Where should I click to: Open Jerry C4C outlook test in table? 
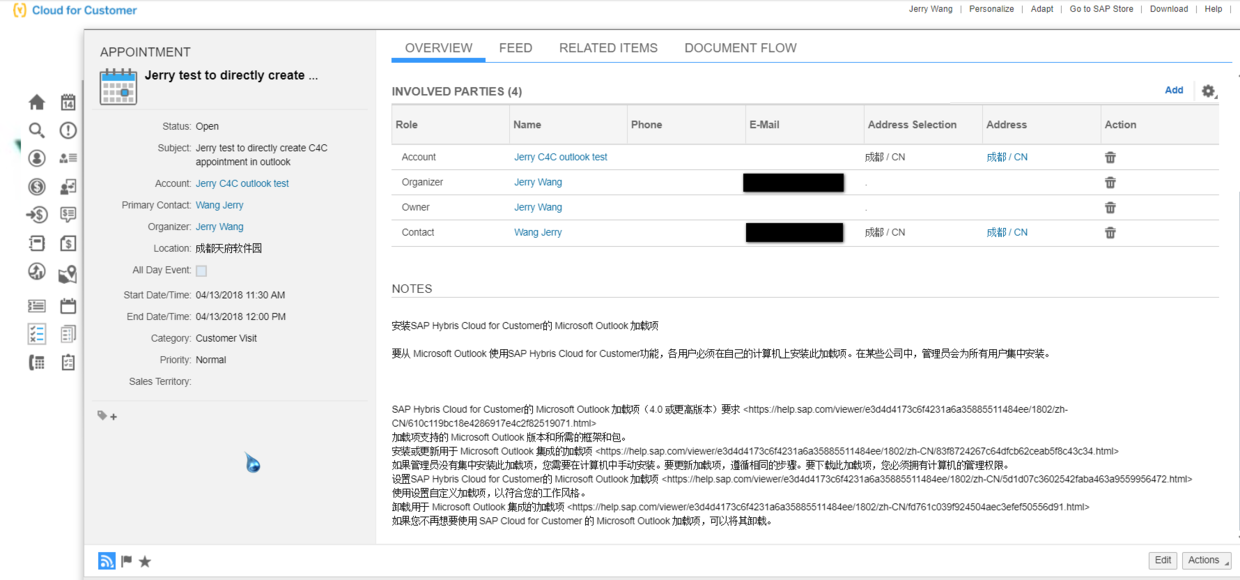tap(560, 157)
